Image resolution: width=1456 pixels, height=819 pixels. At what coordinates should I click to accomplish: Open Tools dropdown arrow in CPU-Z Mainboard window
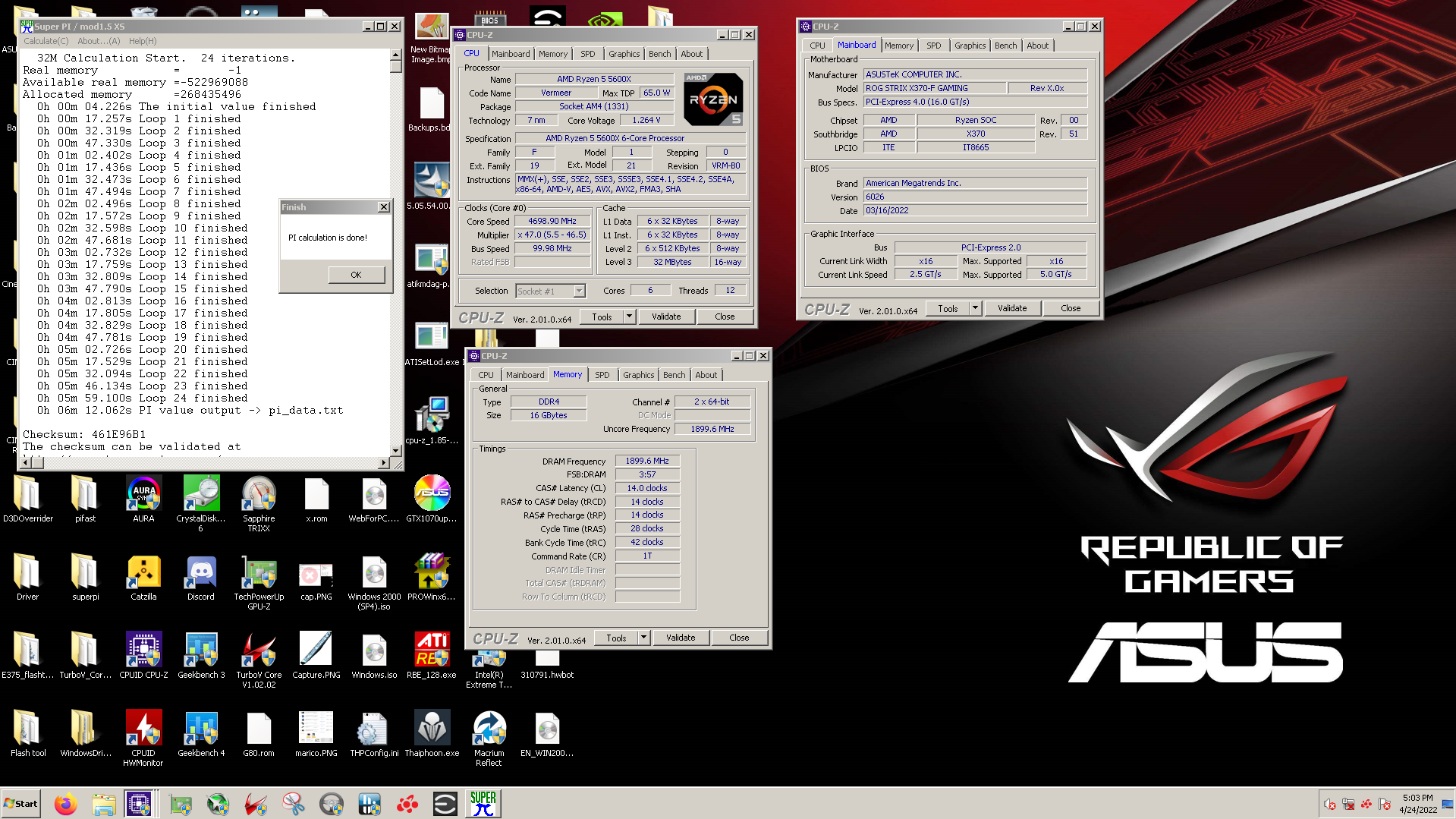pos(975,308)
